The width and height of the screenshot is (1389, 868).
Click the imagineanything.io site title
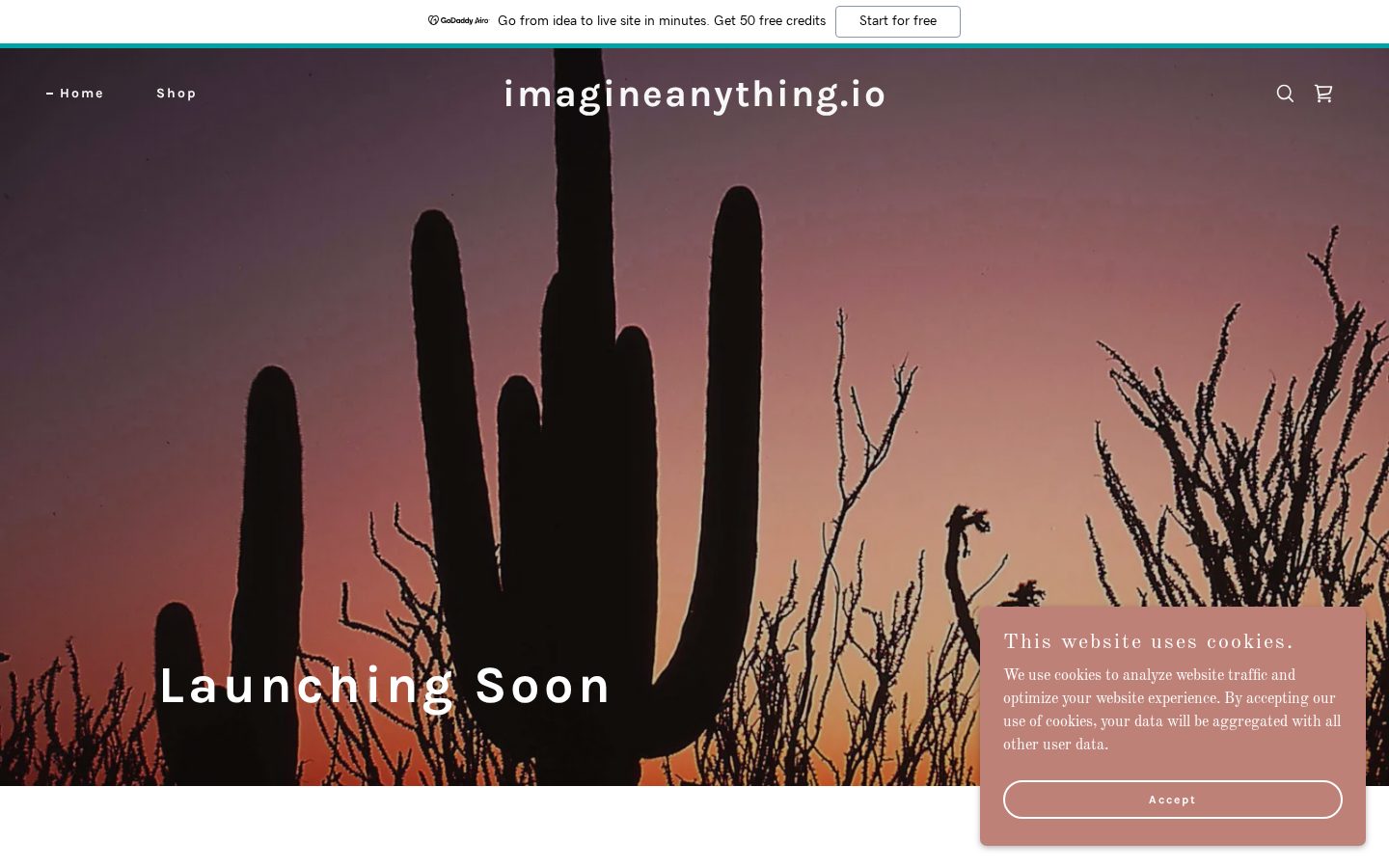coord(694,95)
